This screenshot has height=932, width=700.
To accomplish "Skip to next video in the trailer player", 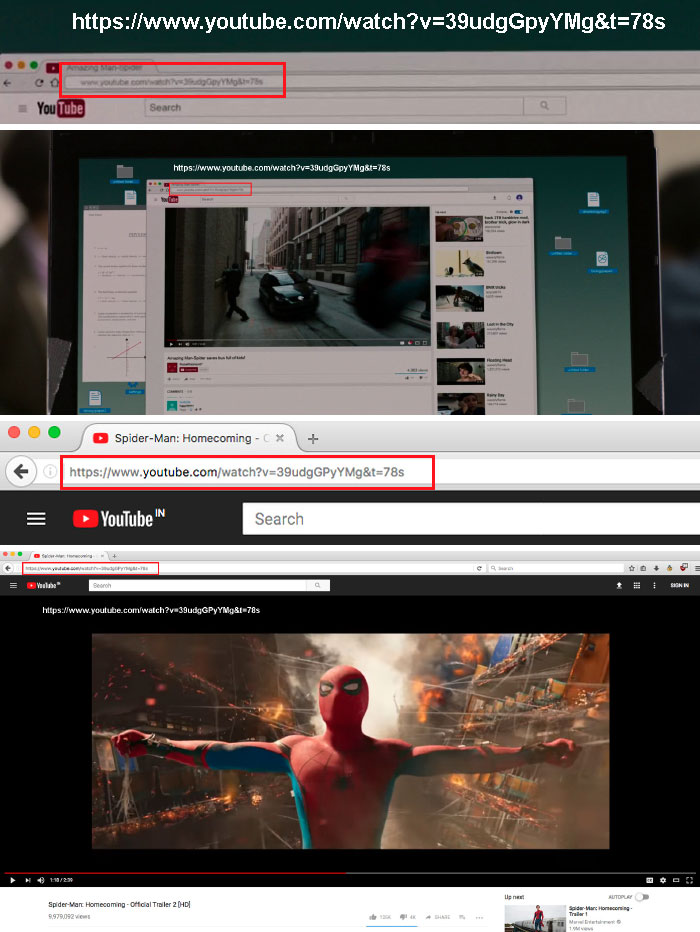I will point(27,880).
